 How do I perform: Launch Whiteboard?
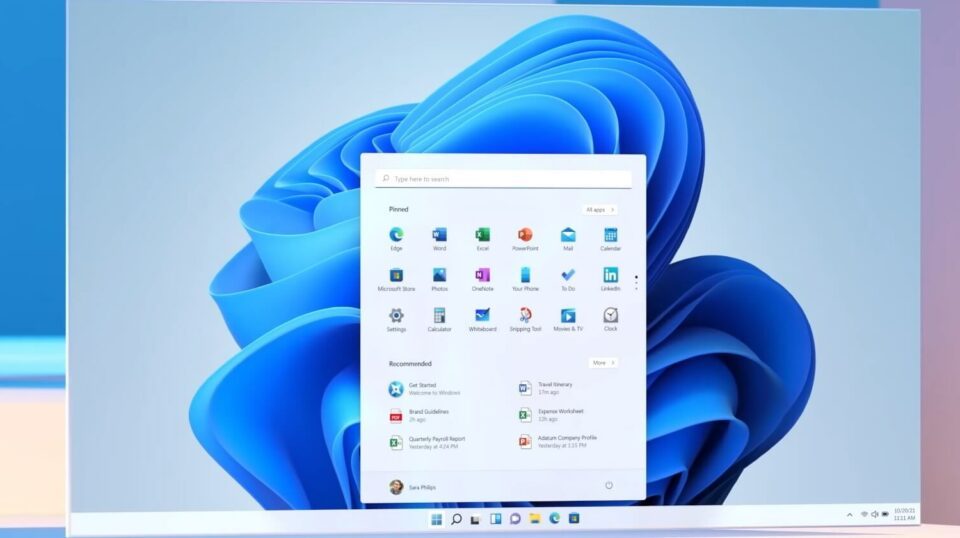[x=482, y=319]
